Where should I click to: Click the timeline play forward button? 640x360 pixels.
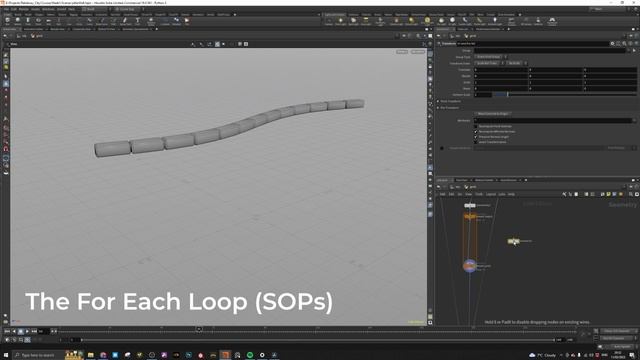point(27,331)
